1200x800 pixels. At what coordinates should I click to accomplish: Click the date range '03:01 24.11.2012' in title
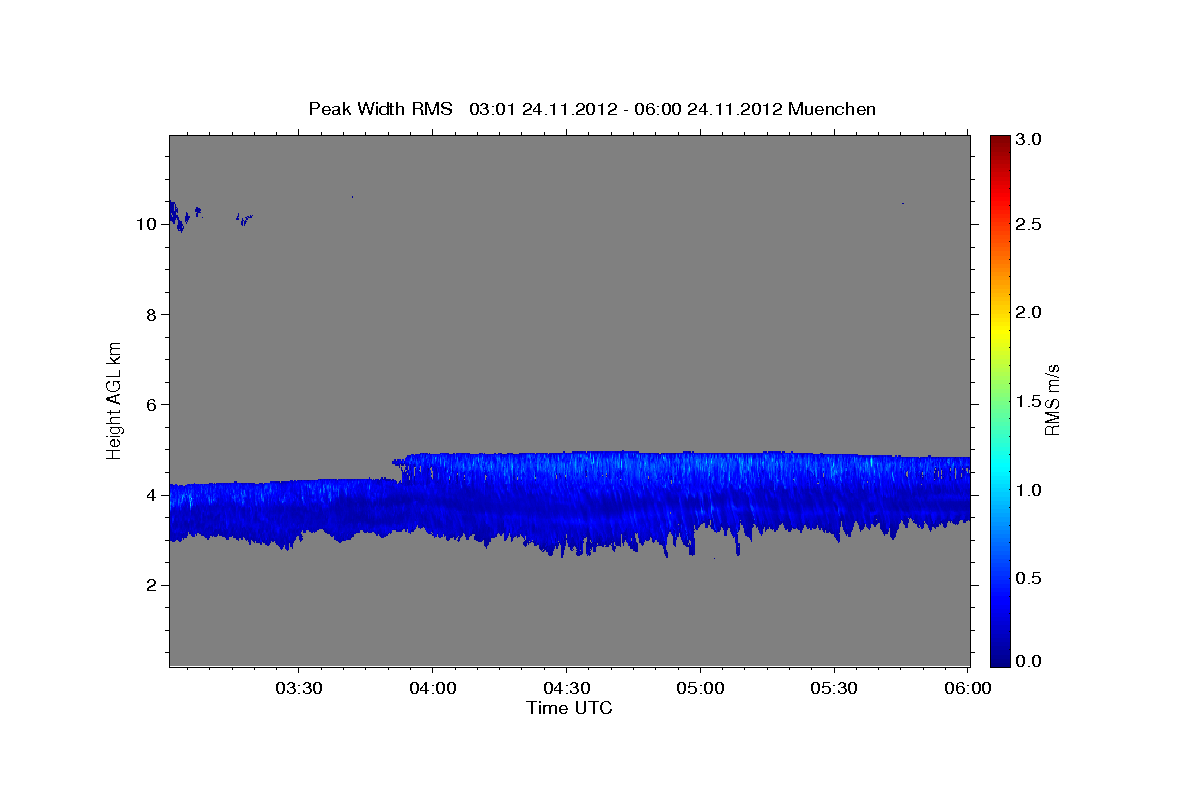point(541,109)
